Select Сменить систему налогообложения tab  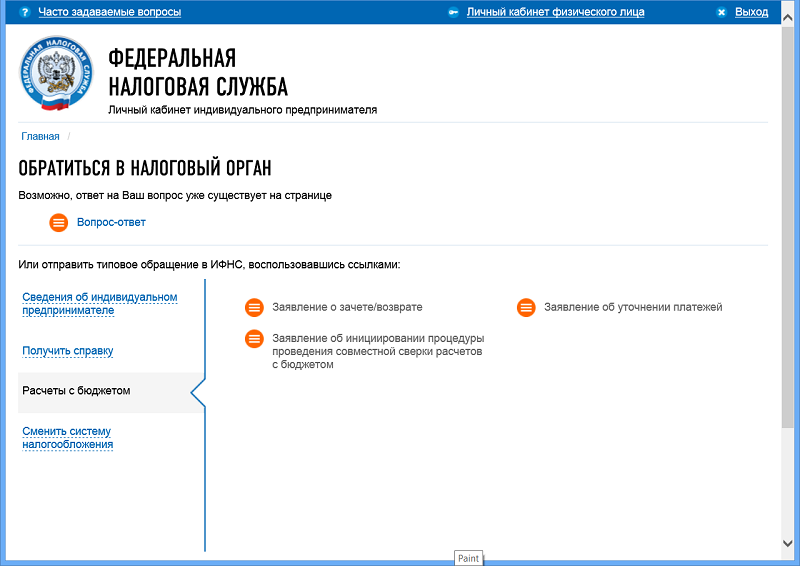[x=67, y=437]
